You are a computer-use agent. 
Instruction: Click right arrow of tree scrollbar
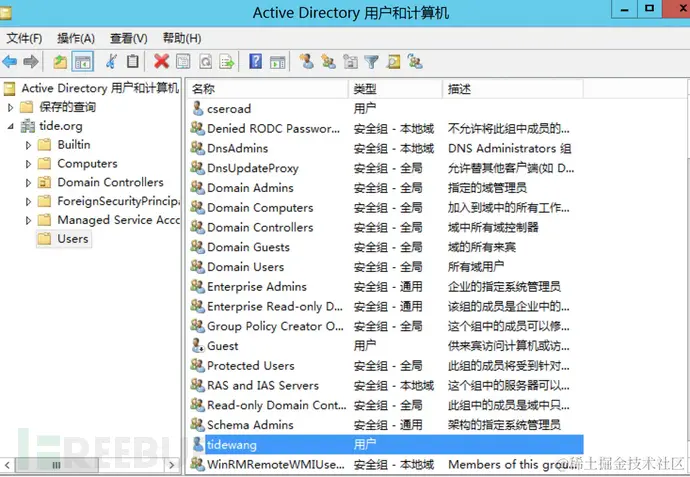[172, 465]
